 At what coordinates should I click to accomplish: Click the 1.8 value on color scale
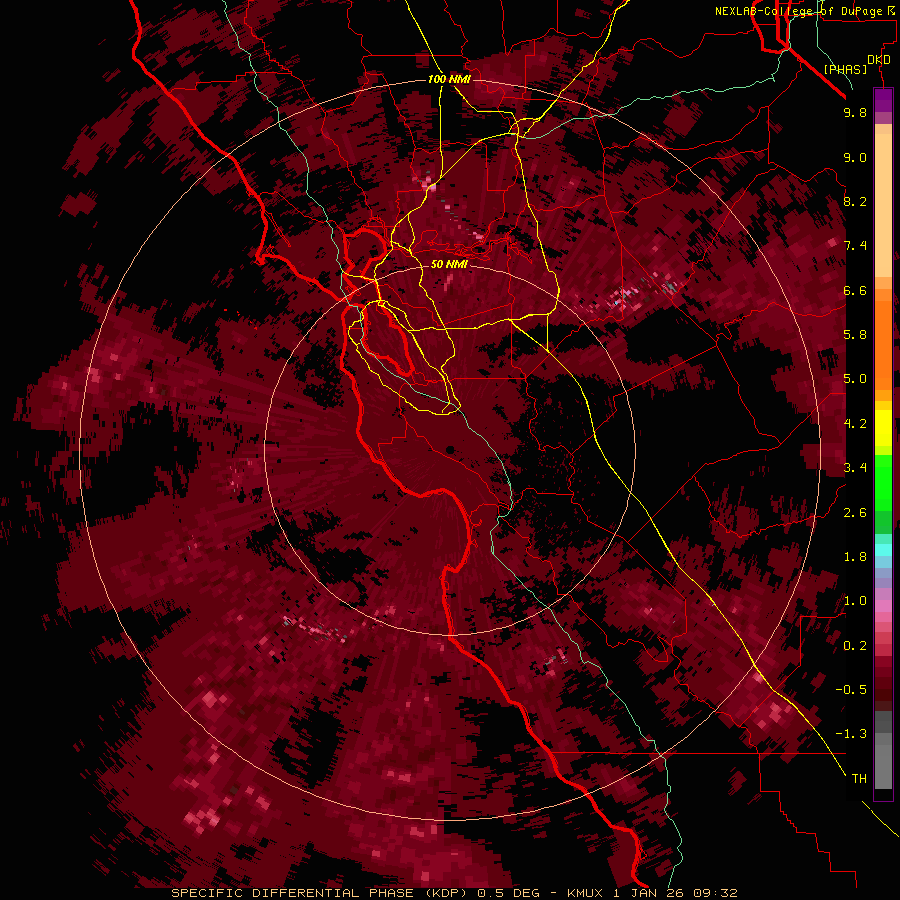855,556
